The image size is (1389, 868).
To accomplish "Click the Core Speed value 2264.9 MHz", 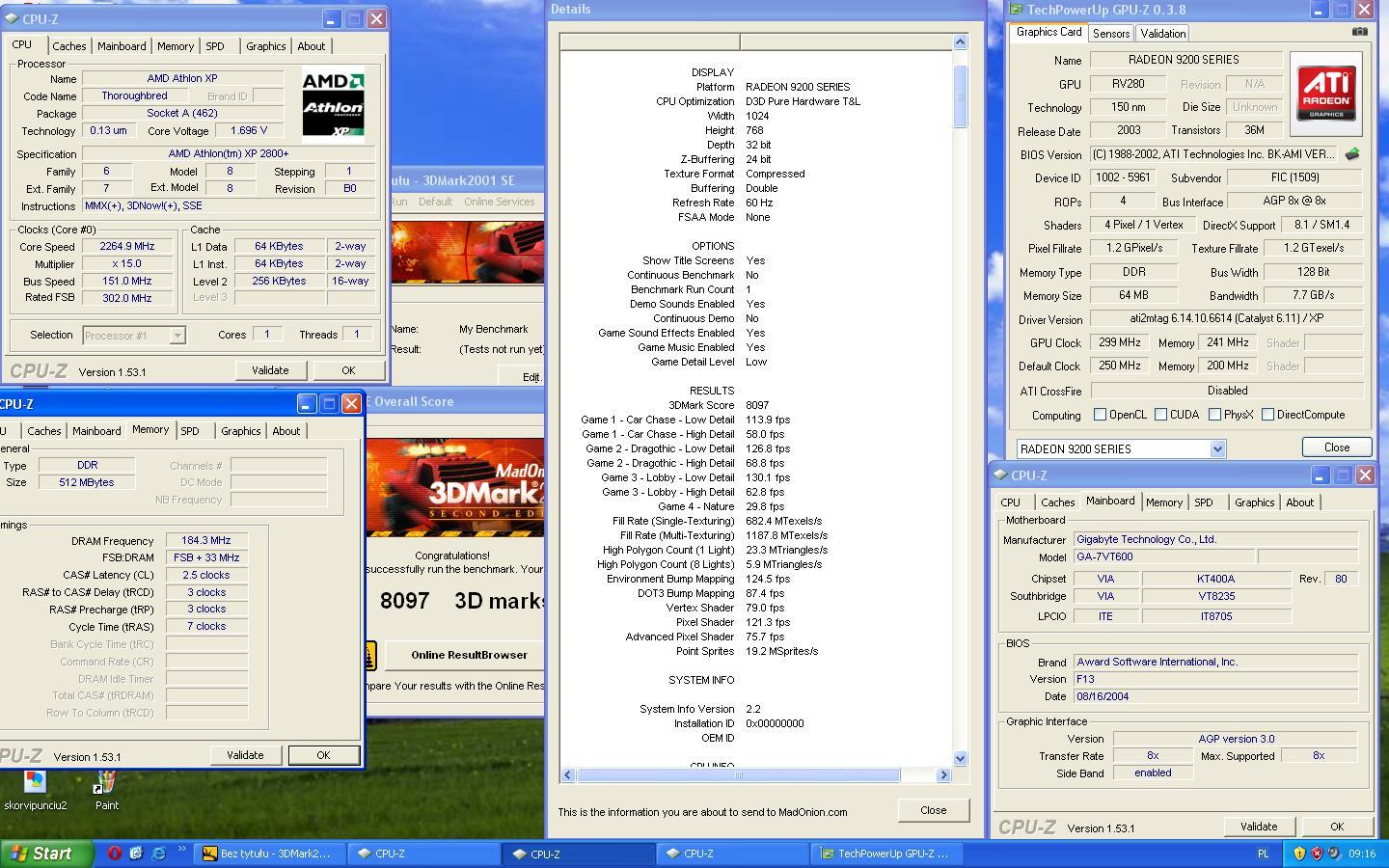I will click(127, 246).
